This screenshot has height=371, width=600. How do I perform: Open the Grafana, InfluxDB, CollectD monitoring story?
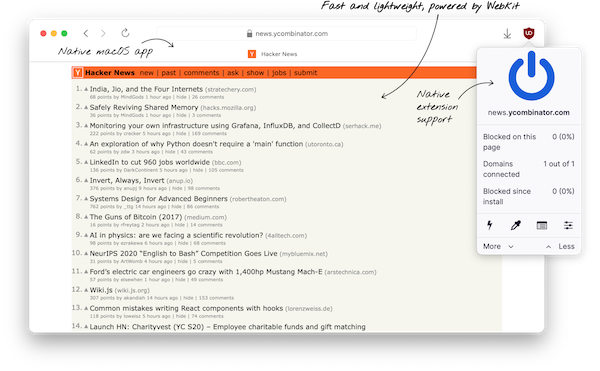point(215,126)
